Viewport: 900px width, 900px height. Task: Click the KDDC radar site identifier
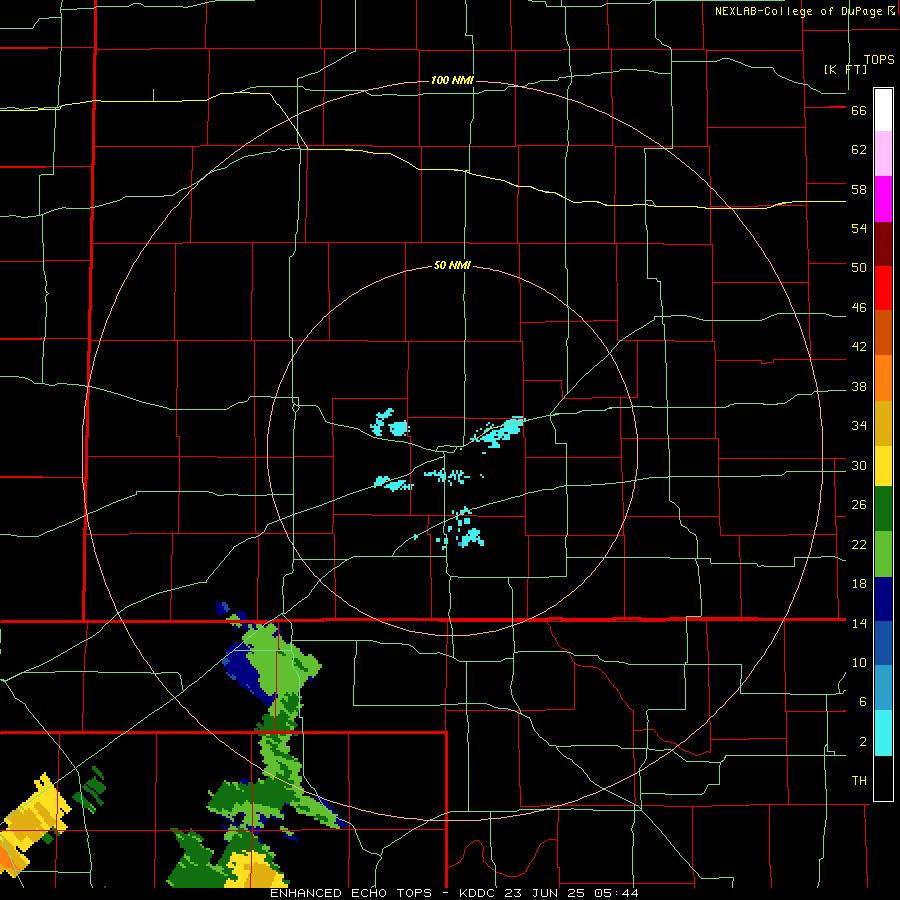coord(479,893)
